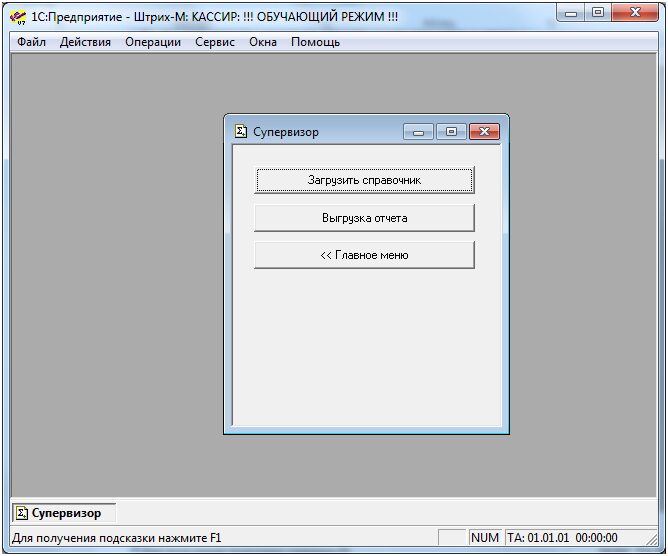Open the Операции menu
The height and width of the screenshot is (556, 668).
(x=153, y=42)
